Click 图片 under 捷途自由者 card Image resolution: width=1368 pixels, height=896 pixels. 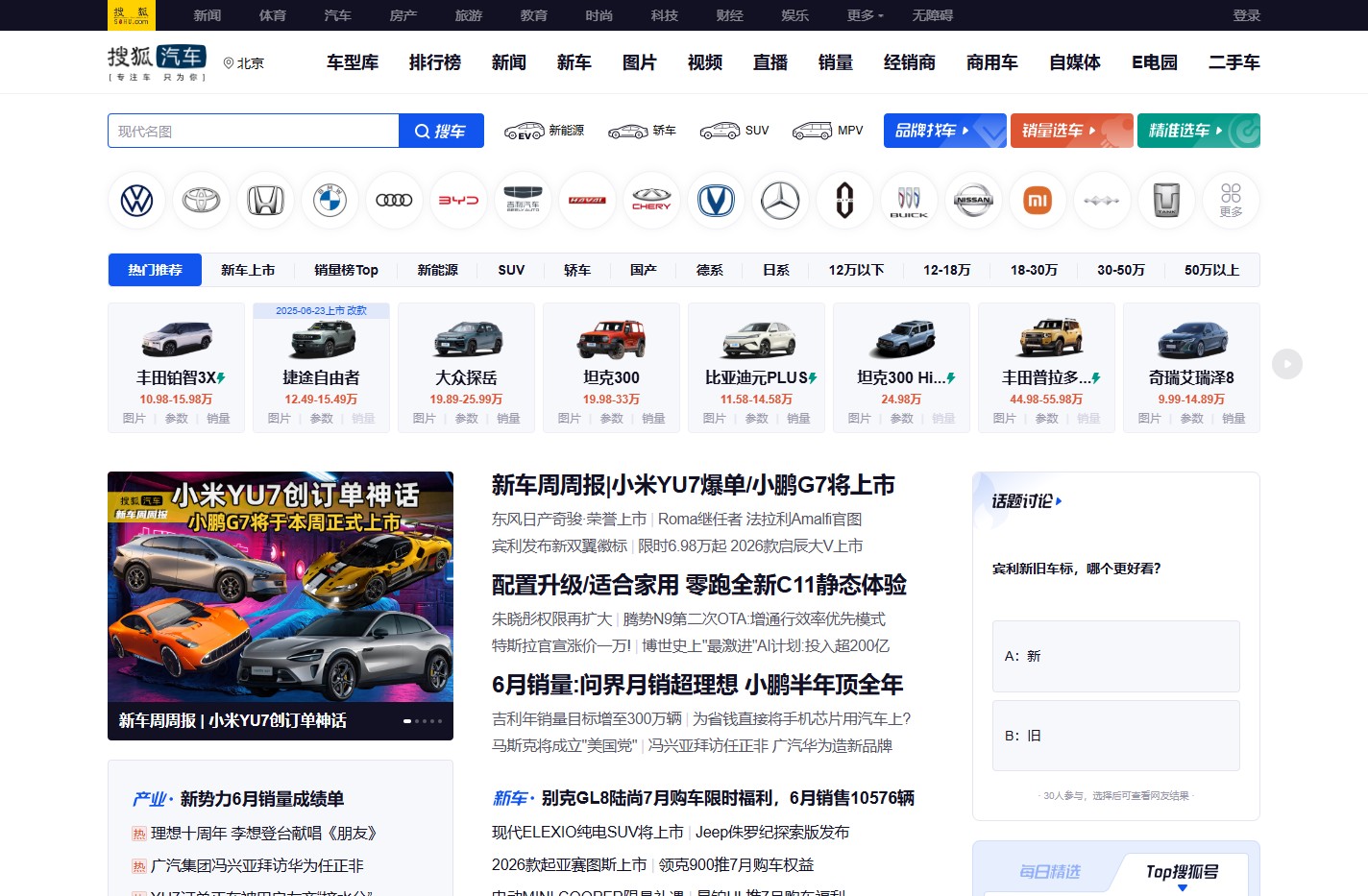279,419
